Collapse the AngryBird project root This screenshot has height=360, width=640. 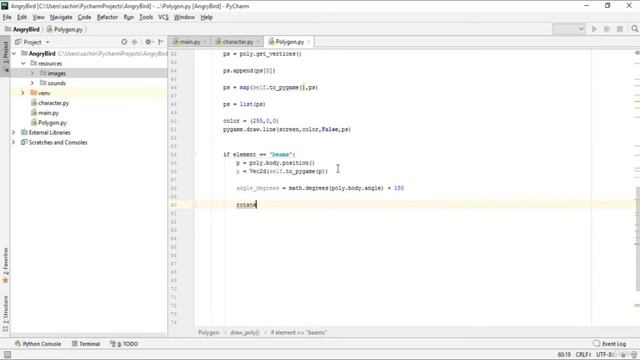pyautogui.click(x=15, y=53)
